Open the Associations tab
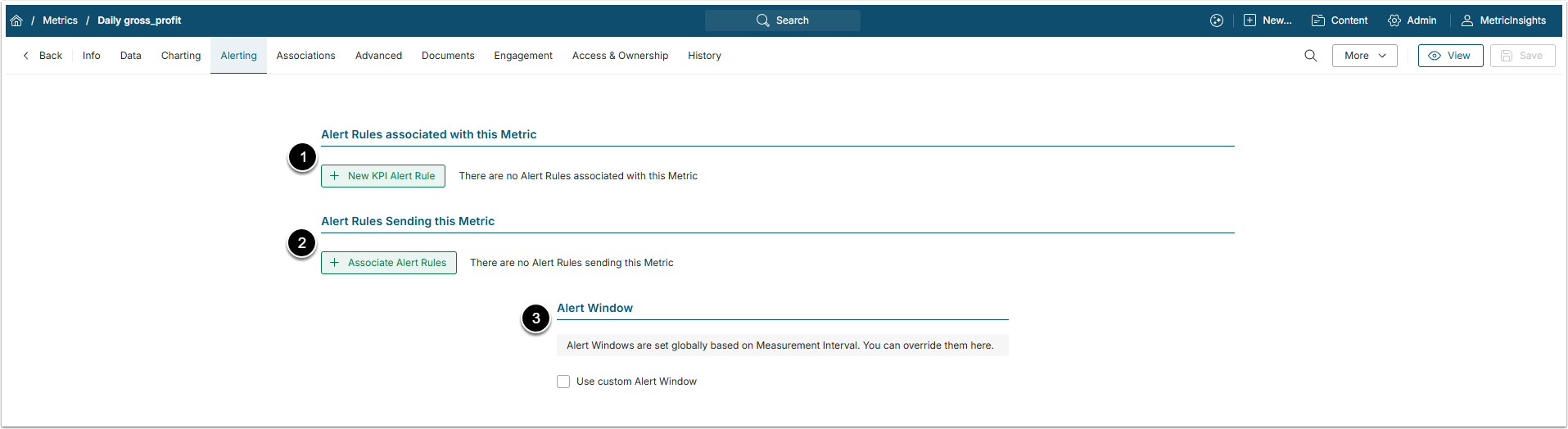Screen dimensions: 1568x429 (x=305, y=56)
